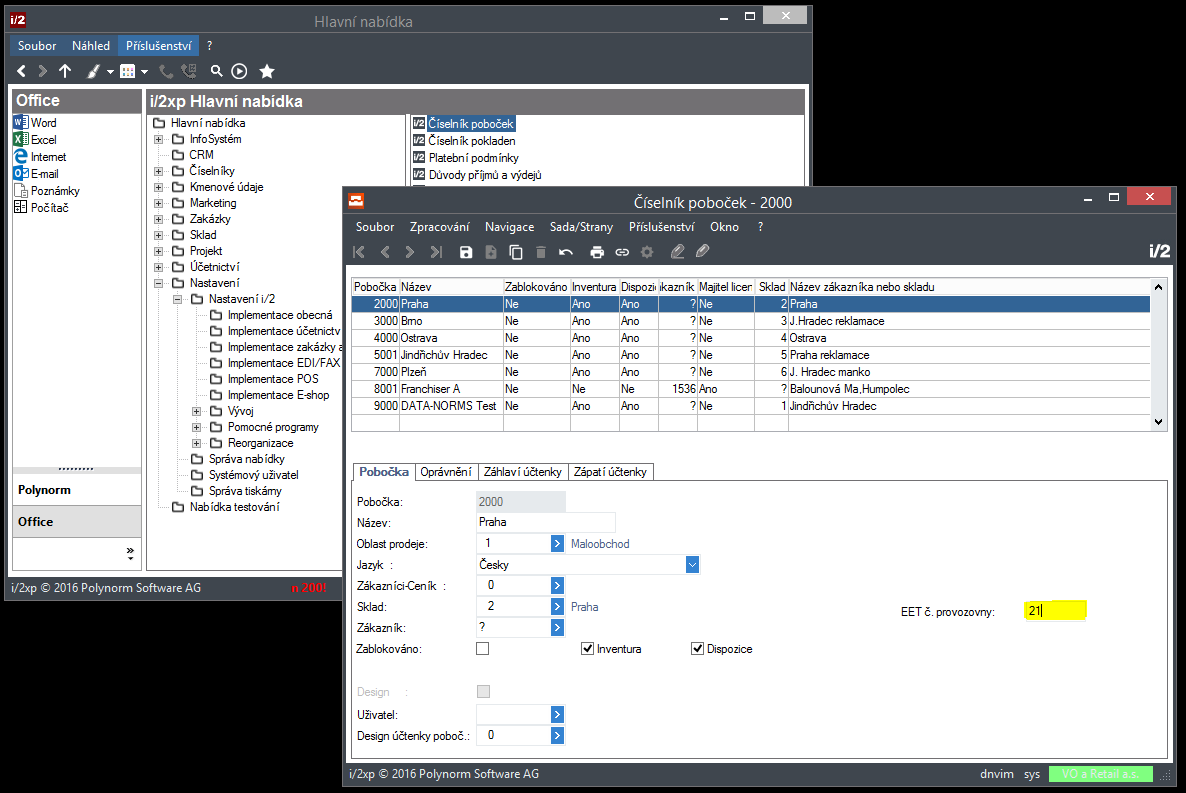The image size is (1186, 793).
Task: Open Excel from the Office panel
Action: click(x=35, y=139)
